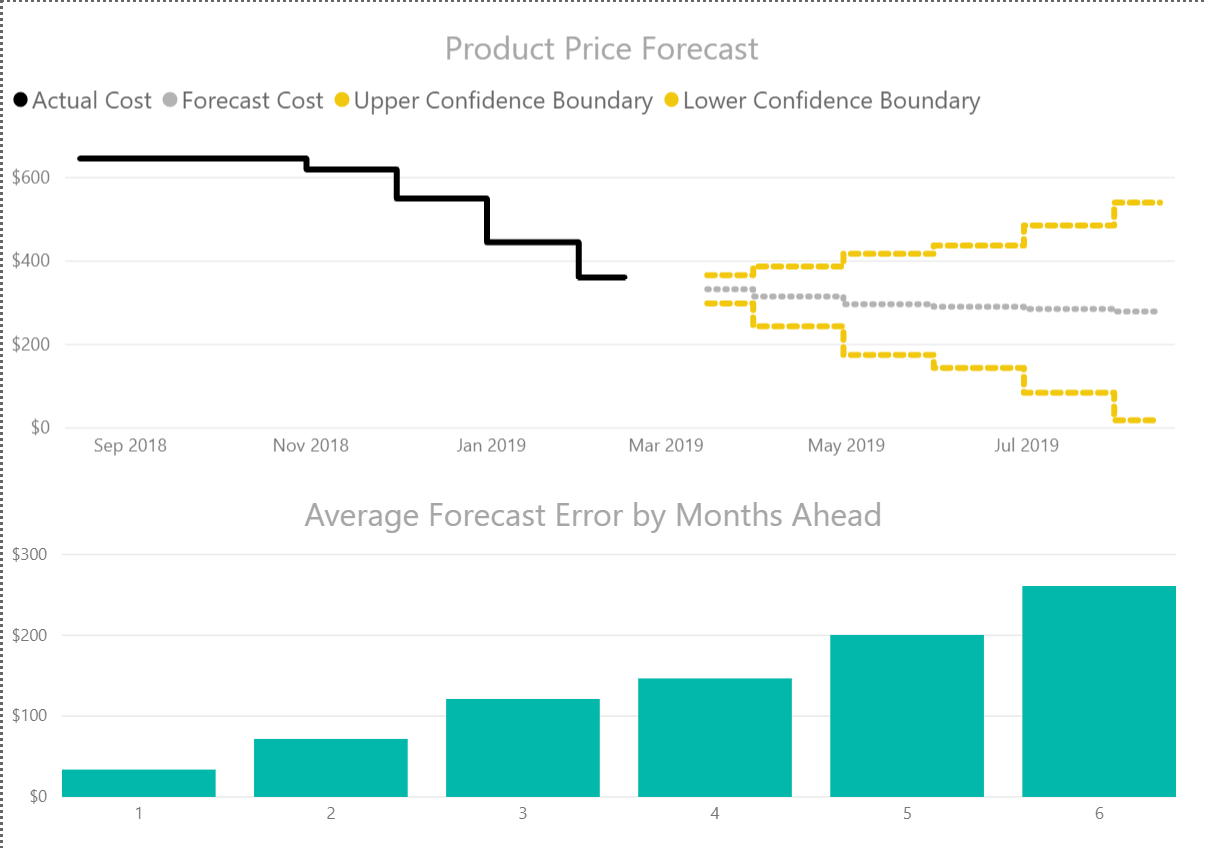
Task: Select the "Actual Cost" legend label
Action: pyautogui.click(x=92, y=101)
